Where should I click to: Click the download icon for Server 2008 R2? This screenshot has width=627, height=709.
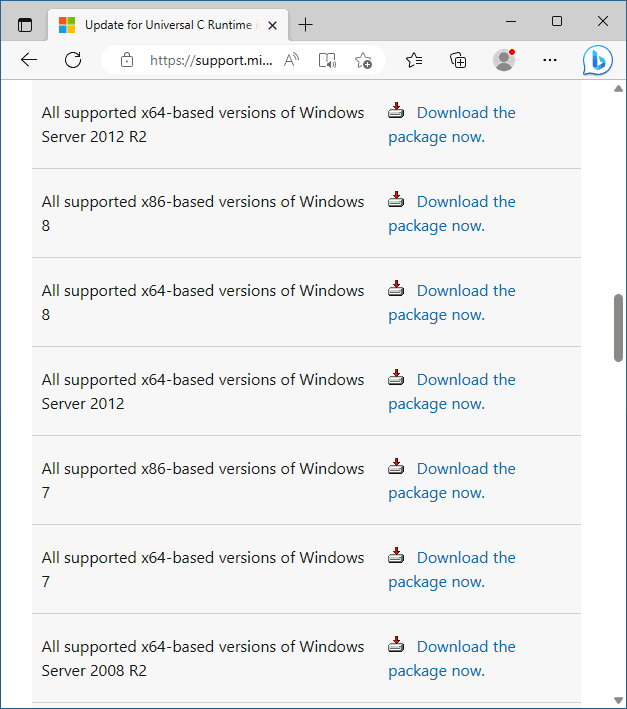point(396,645)
